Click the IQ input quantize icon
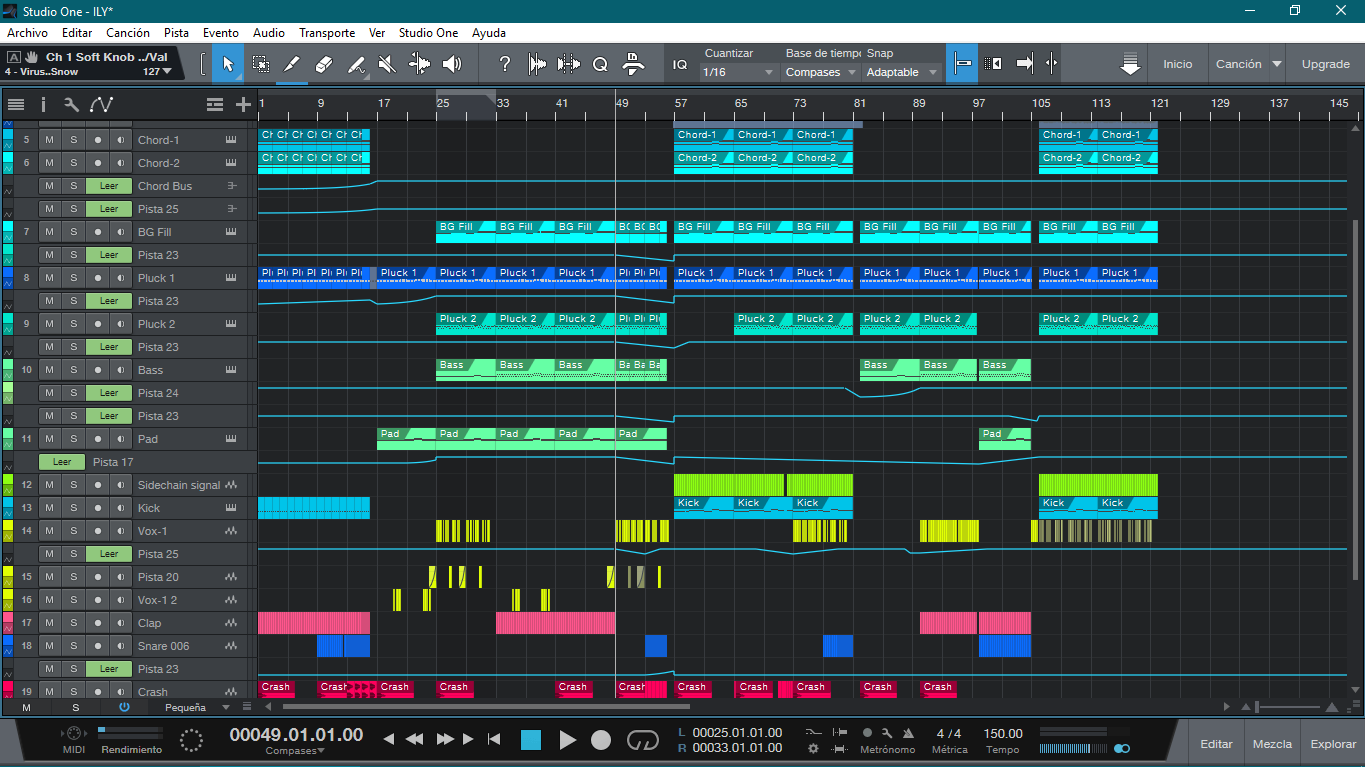This screenshot has width=1365, height=767. coord(680,64)
